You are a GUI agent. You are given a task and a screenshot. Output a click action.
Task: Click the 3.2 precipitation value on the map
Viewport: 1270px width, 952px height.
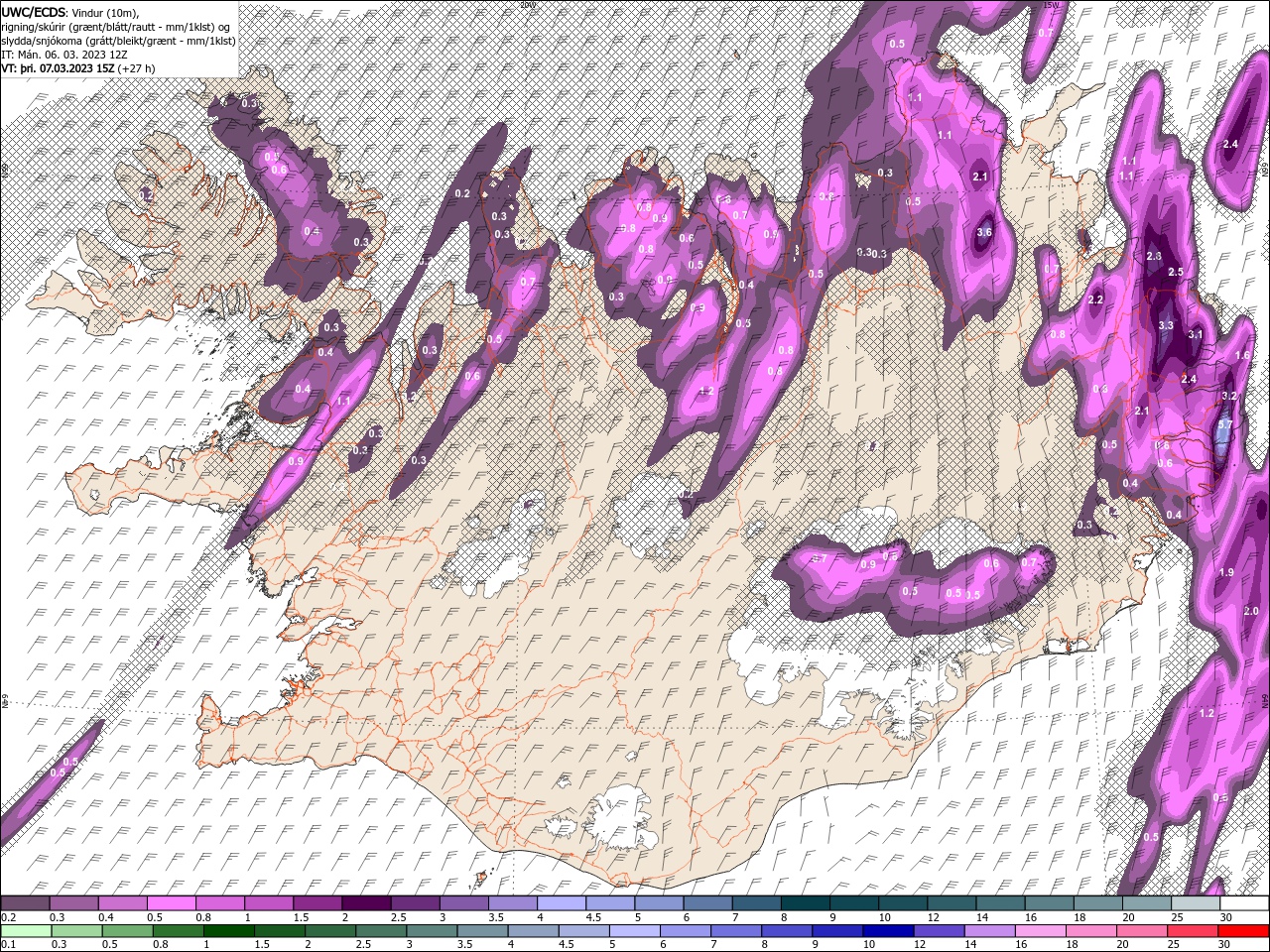point(1229,396)
